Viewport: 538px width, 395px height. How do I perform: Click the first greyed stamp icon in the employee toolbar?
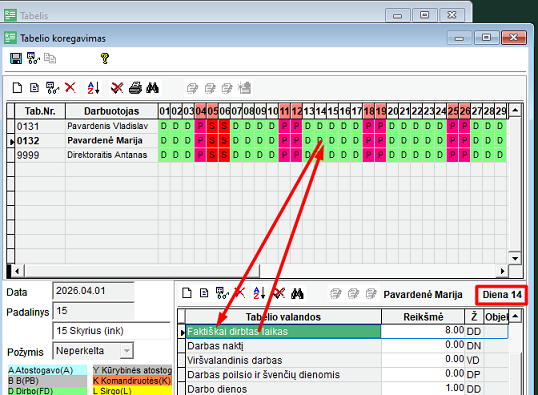[192, 88]
